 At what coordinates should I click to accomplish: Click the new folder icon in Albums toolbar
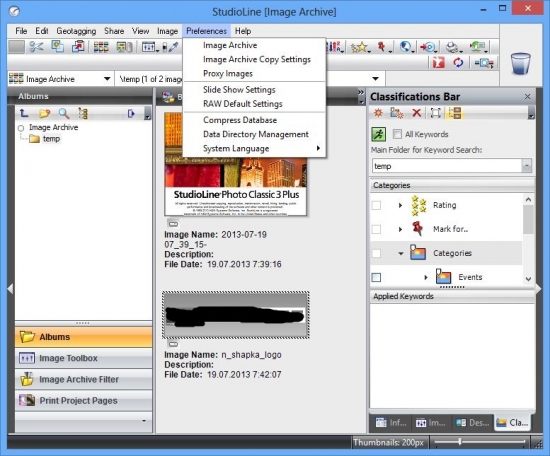coord(45,113)
